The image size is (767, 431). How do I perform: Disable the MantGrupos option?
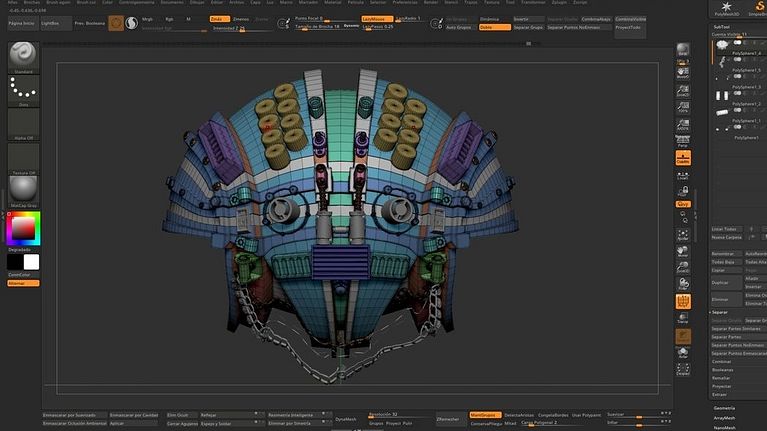point(484,414)
